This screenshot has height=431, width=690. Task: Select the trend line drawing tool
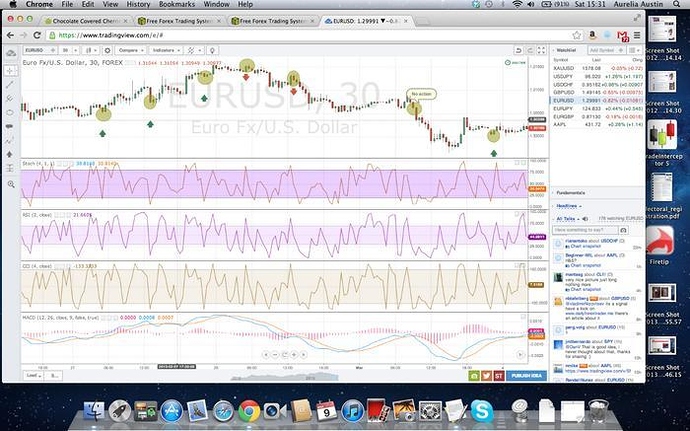click(11, 85)
